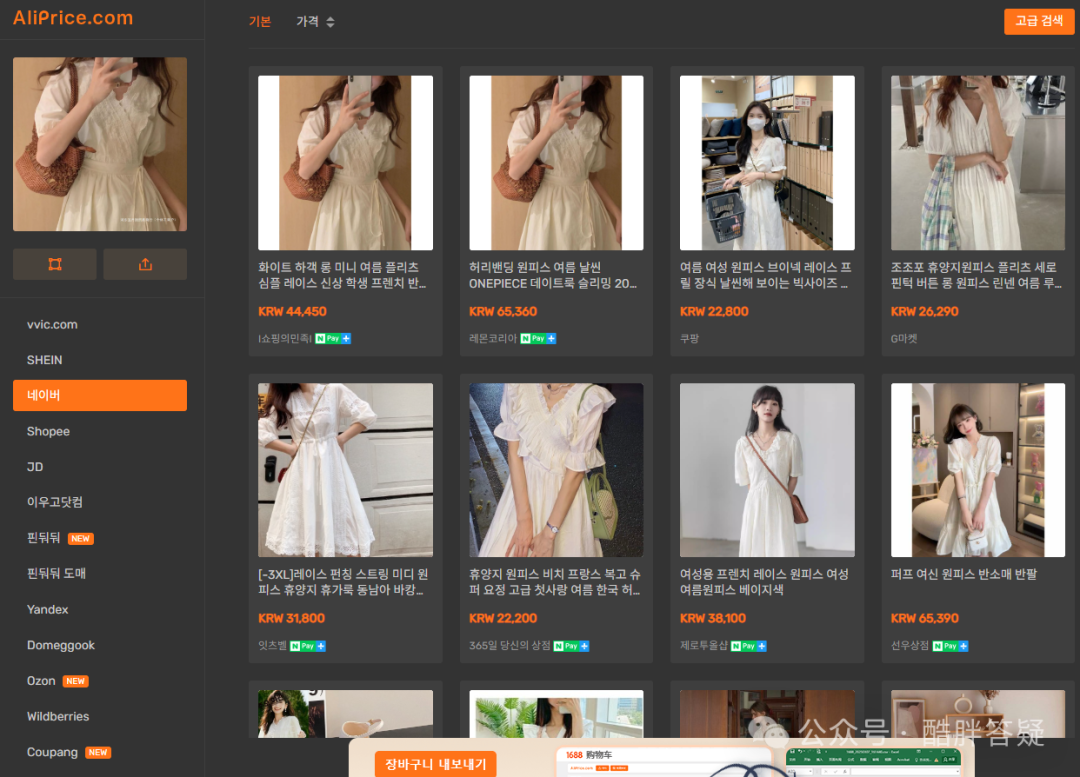
Task: Click N Pay icon beside 365일 당신의 상점
Action: pos(571,646)
